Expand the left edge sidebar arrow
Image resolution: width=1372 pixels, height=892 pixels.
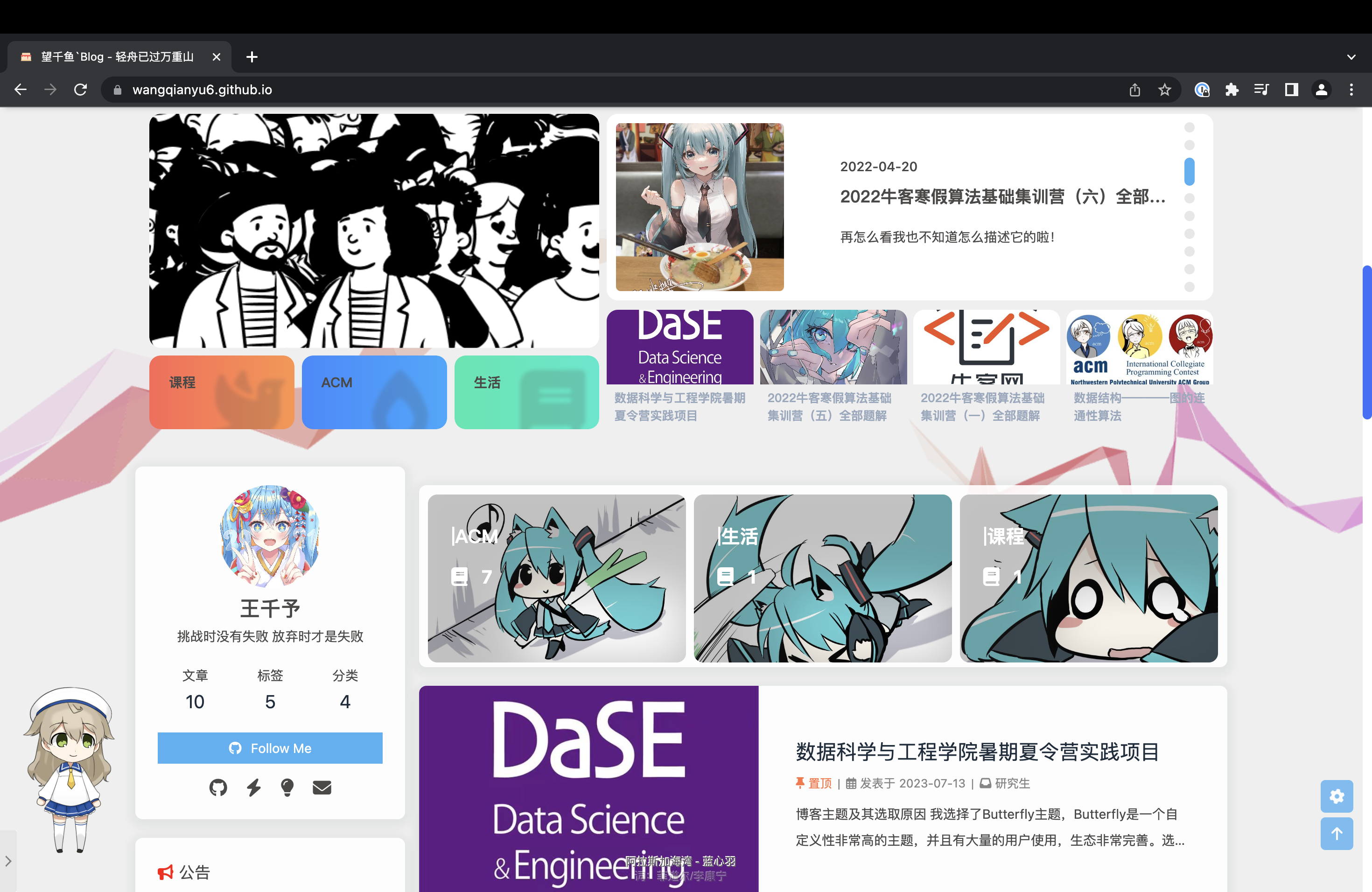coord(8,861)
